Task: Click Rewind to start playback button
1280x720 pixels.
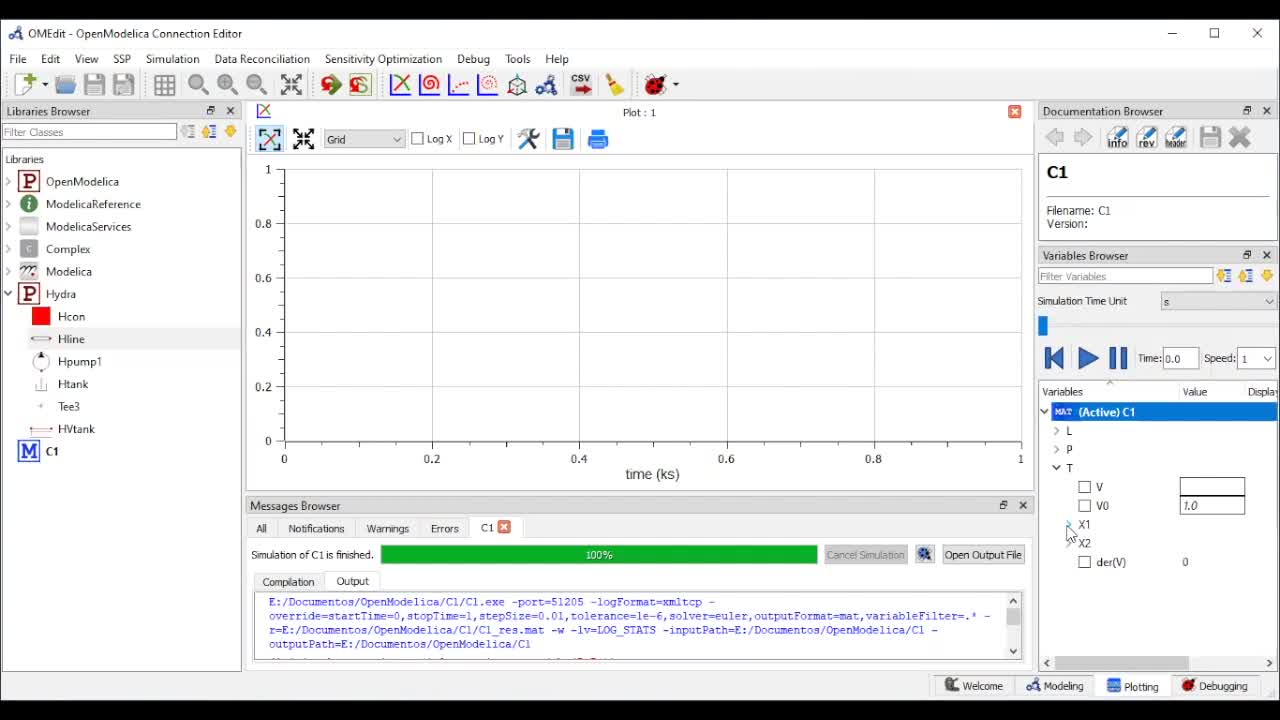Action: pos(1053,358)
